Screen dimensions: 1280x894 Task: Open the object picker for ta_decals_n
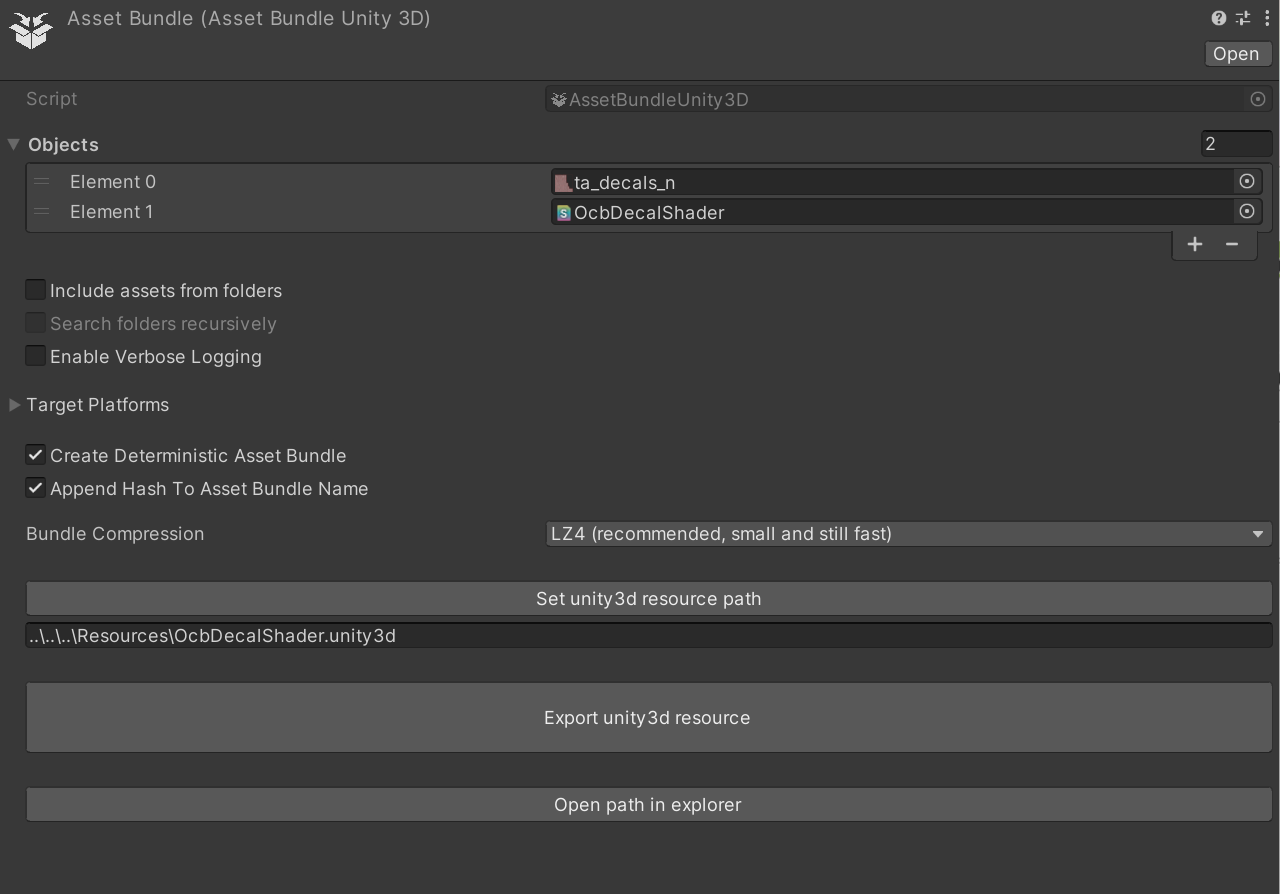[x=1247, y=182]
